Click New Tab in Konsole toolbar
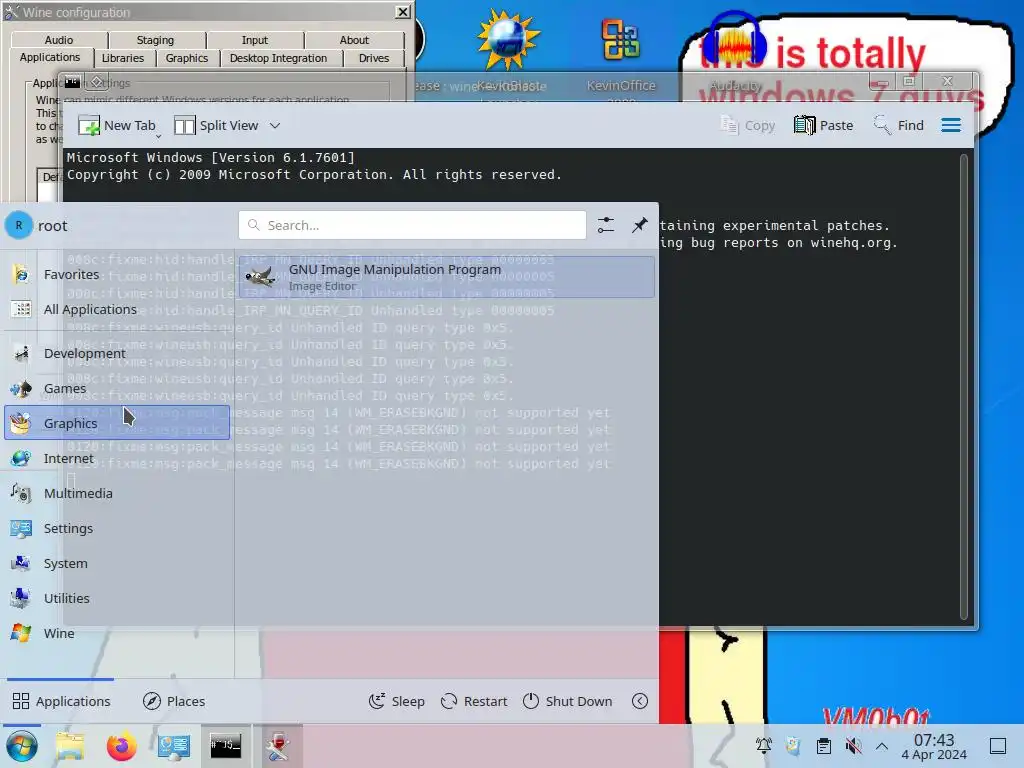 tap(117, 125)
